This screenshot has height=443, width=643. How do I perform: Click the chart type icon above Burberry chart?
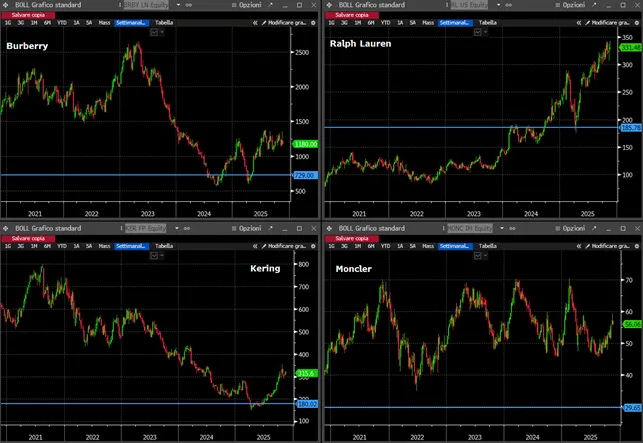click(x=154, y=32)
